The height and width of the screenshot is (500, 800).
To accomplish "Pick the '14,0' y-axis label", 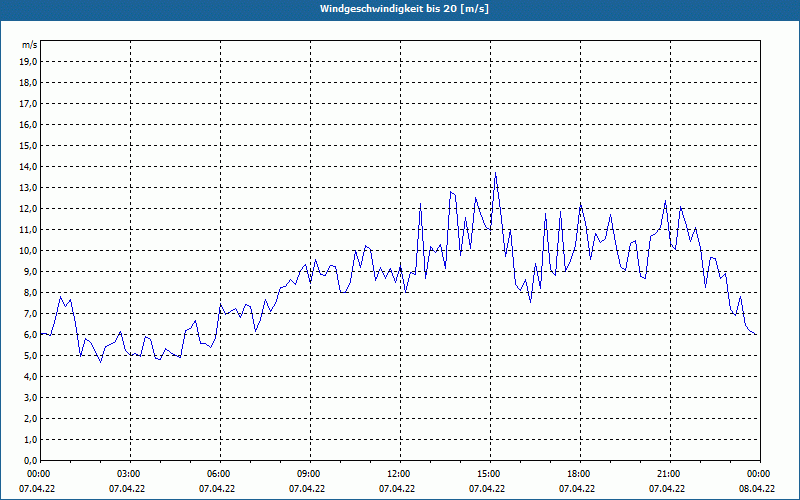I will click(29, 167).
